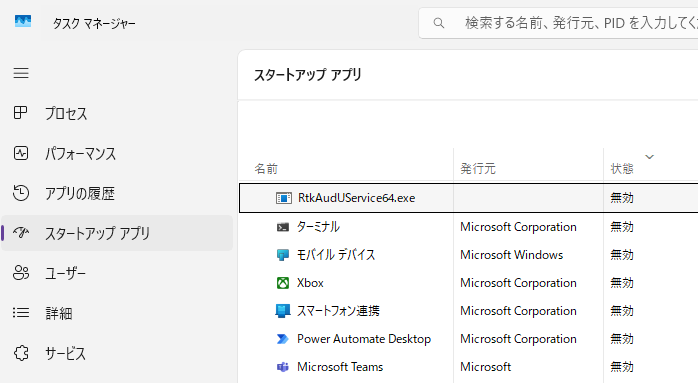Sort by 発行元 column header
This screenshot has height=383, width=698.
pos(478,169)
